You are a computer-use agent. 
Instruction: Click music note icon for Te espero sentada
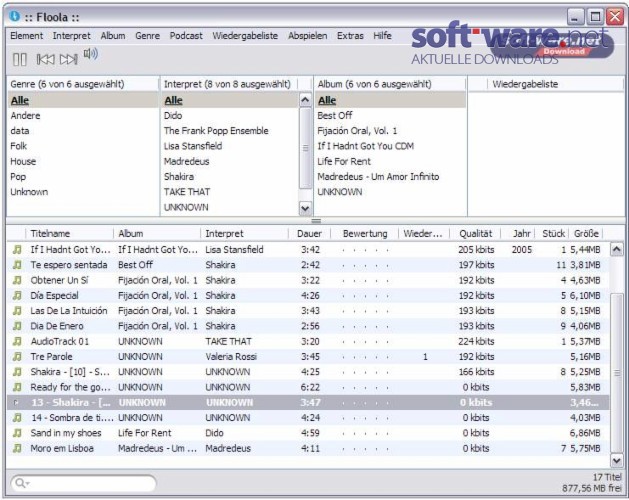pyautogui.click(x=17, y=265)
